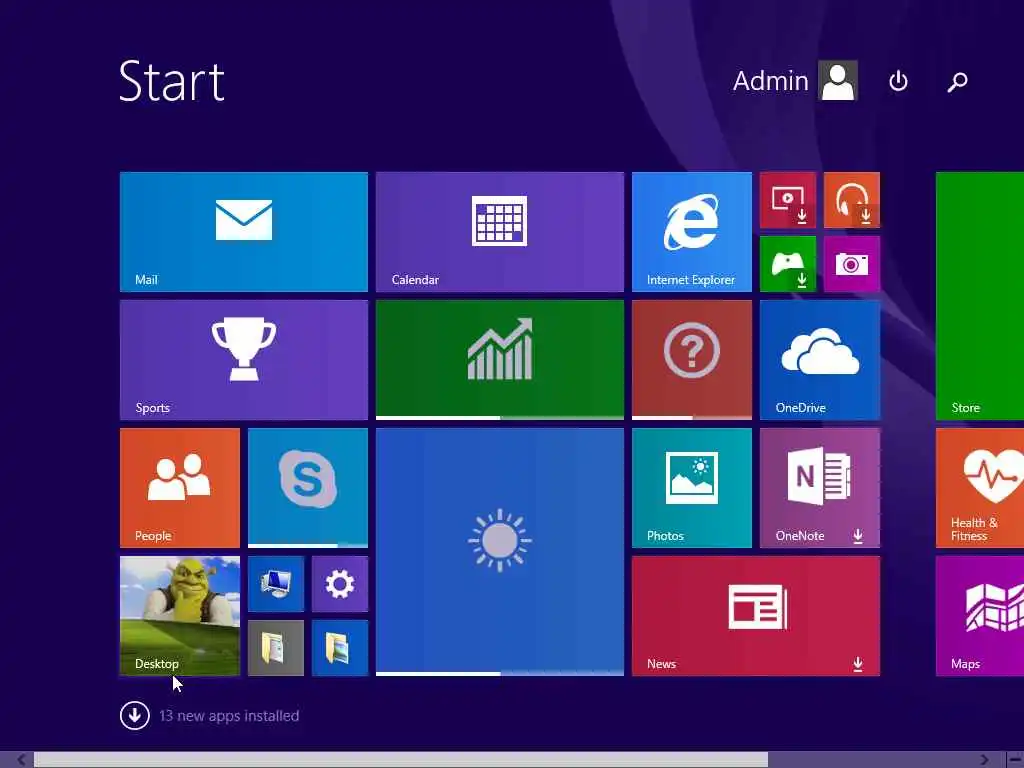Image resolution: width=1024 pixels, height=768 pixels.
Task: Open PC Settings gear small tile
Action: click(340, 584)
